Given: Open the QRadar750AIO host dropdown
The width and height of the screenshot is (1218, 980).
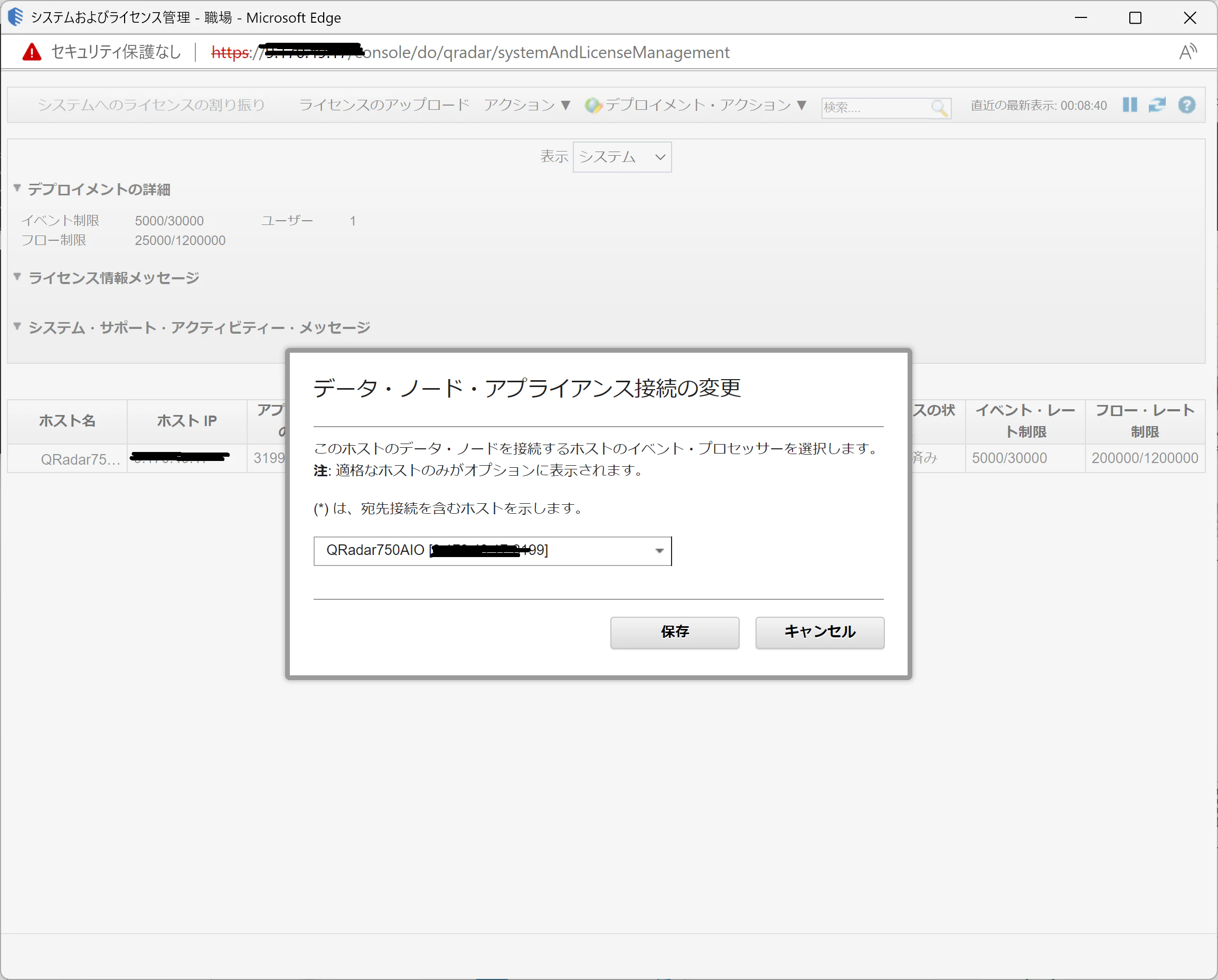Looking at the screenshot, I should [492, 550].
